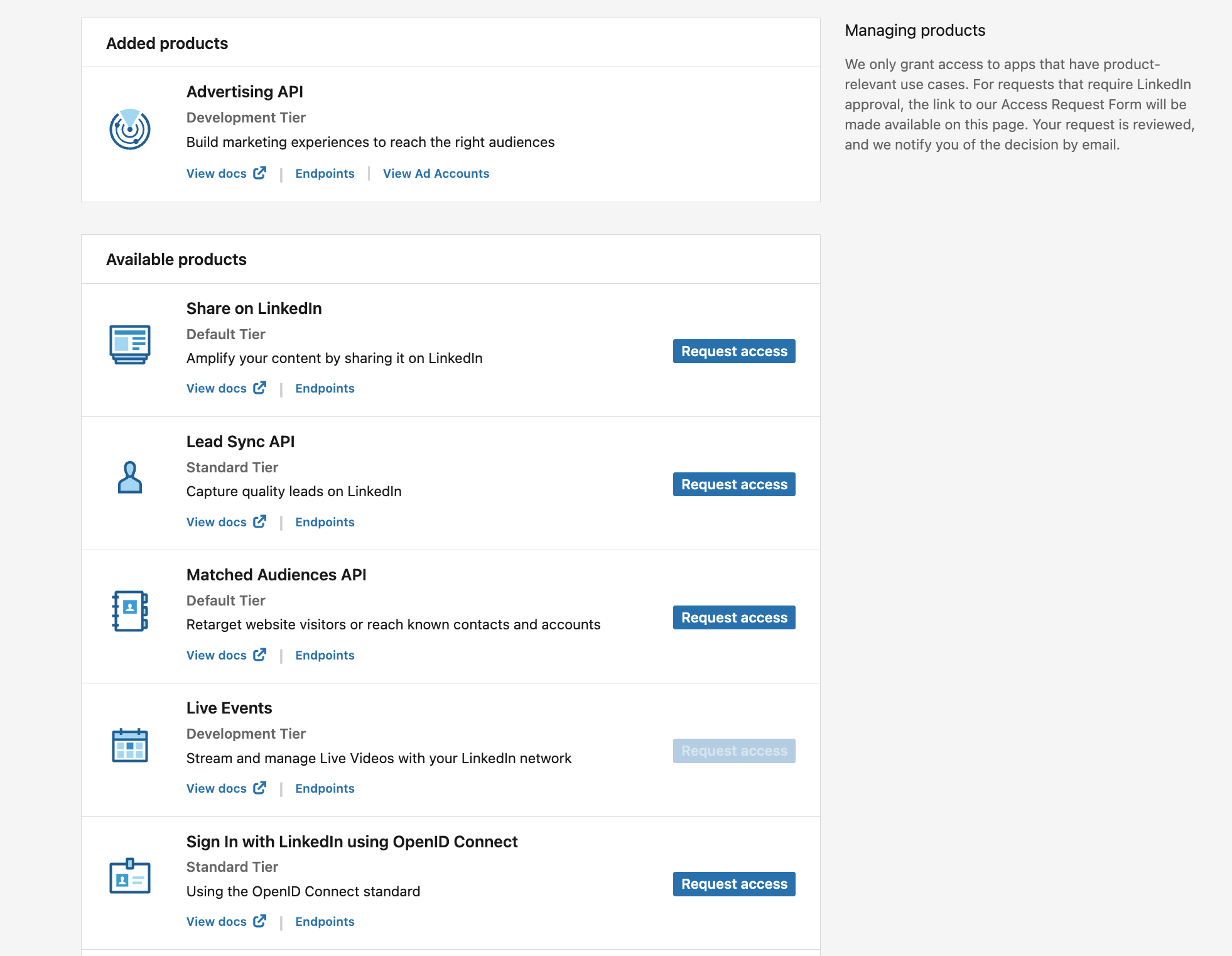Request access to Matched Audiences API
The image size is (1232, 956).
click(x=734, y=617)
